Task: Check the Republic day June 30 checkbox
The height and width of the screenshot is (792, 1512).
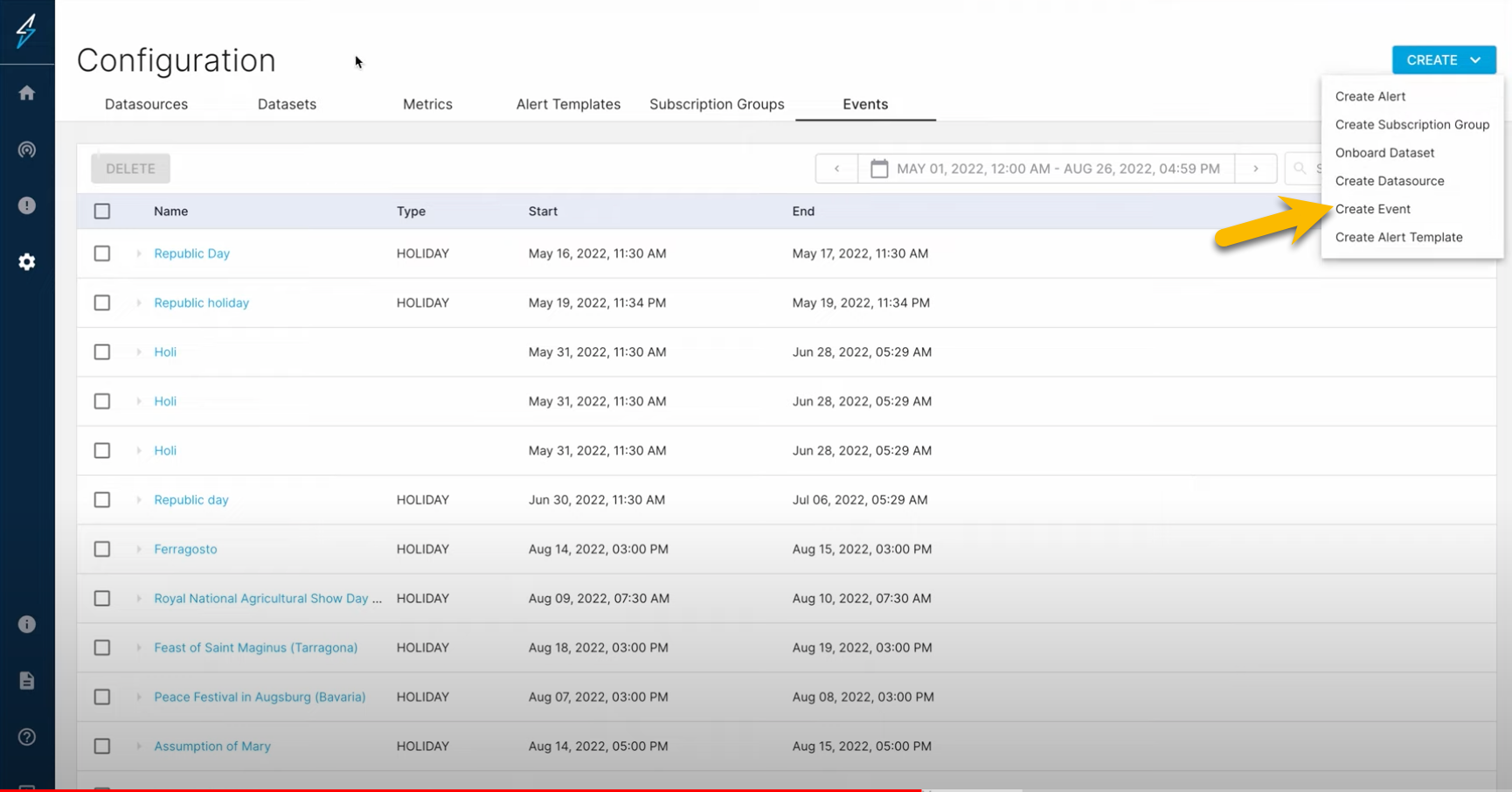Action: [102, 500]
